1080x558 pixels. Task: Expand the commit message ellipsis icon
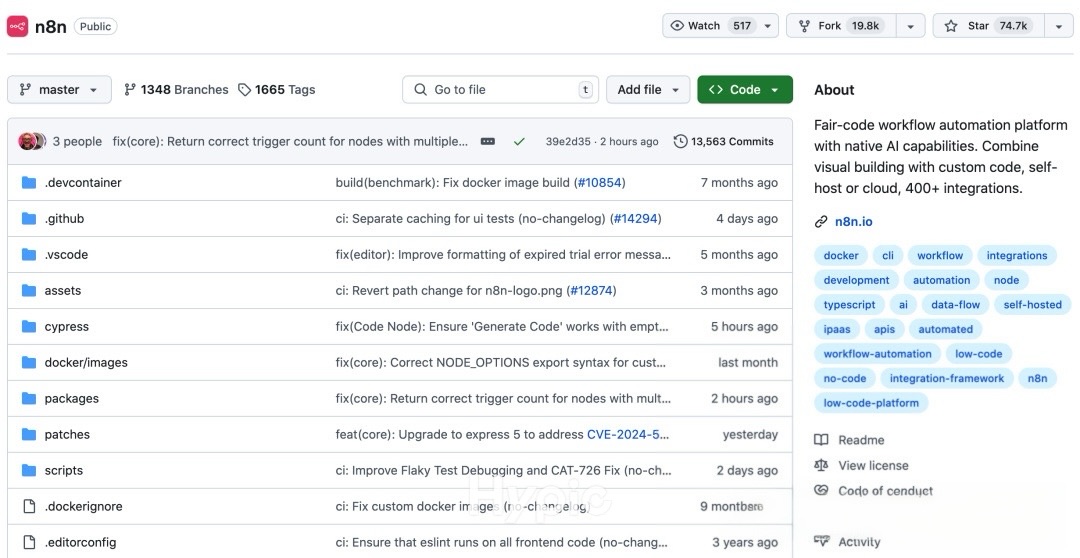coord(488,141)
